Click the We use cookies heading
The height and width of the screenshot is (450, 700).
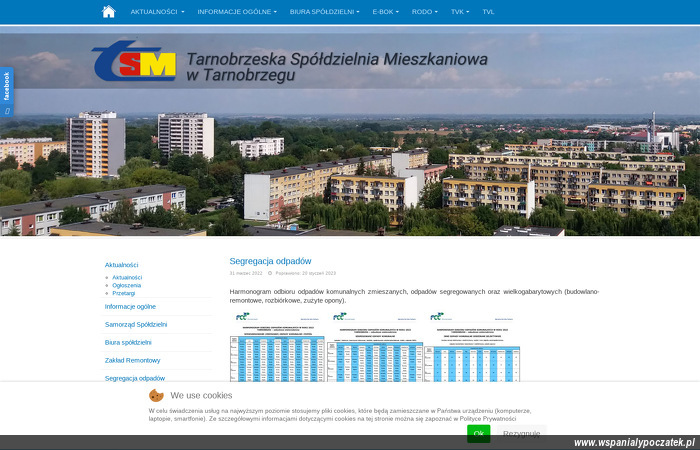(x=201, y=396)
